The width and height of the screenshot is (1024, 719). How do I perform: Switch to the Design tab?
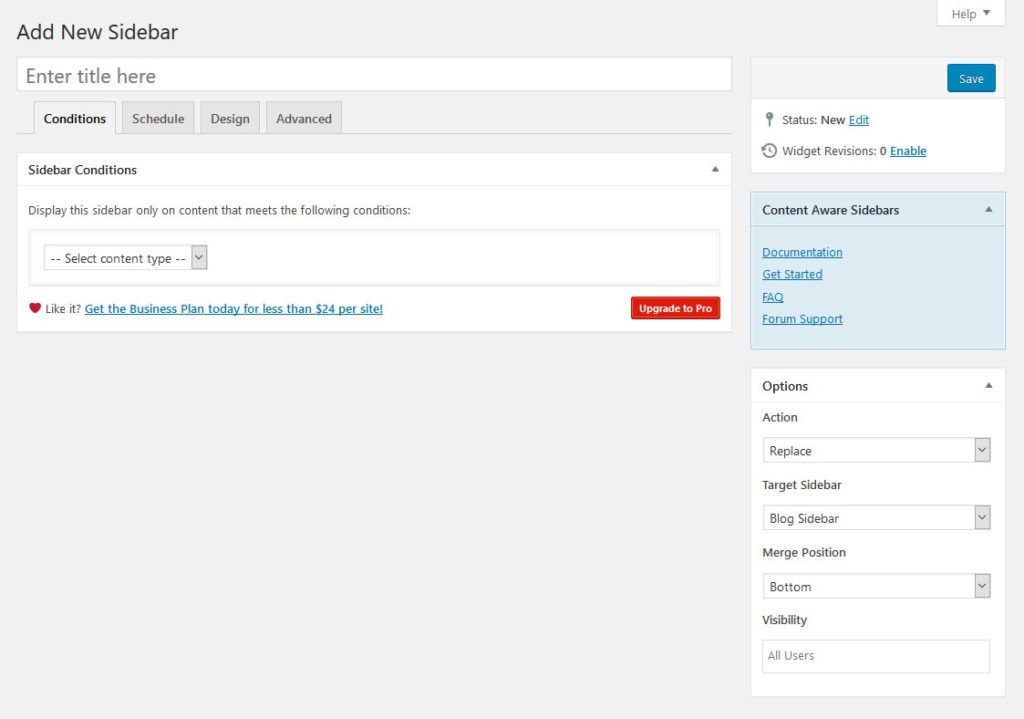229,118
